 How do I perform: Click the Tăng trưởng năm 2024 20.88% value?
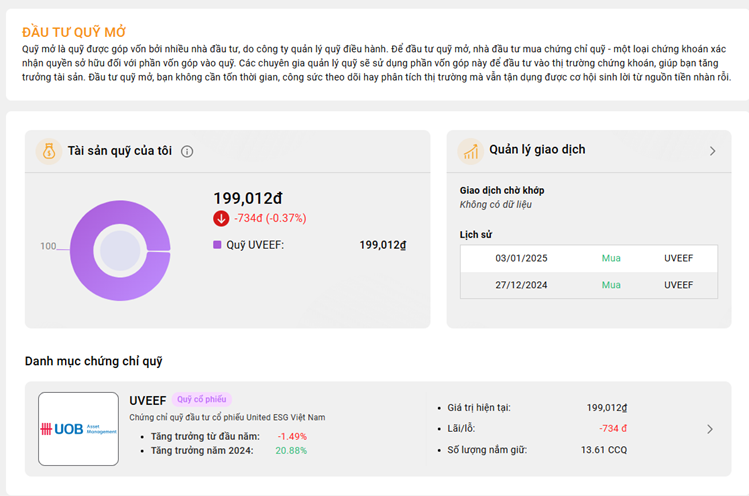point(291,451)
